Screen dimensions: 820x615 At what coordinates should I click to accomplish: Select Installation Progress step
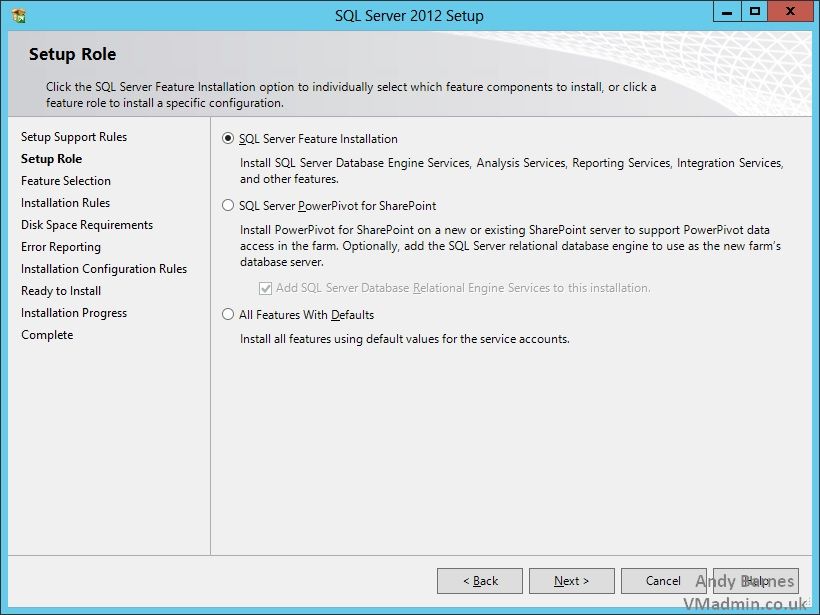point(74,313)
